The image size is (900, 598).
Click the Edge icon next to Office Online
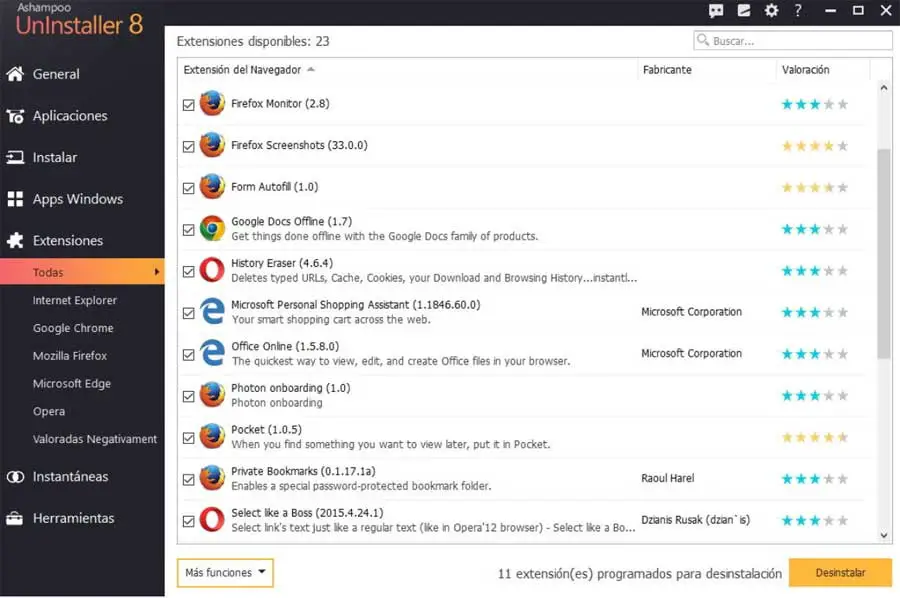212,353
